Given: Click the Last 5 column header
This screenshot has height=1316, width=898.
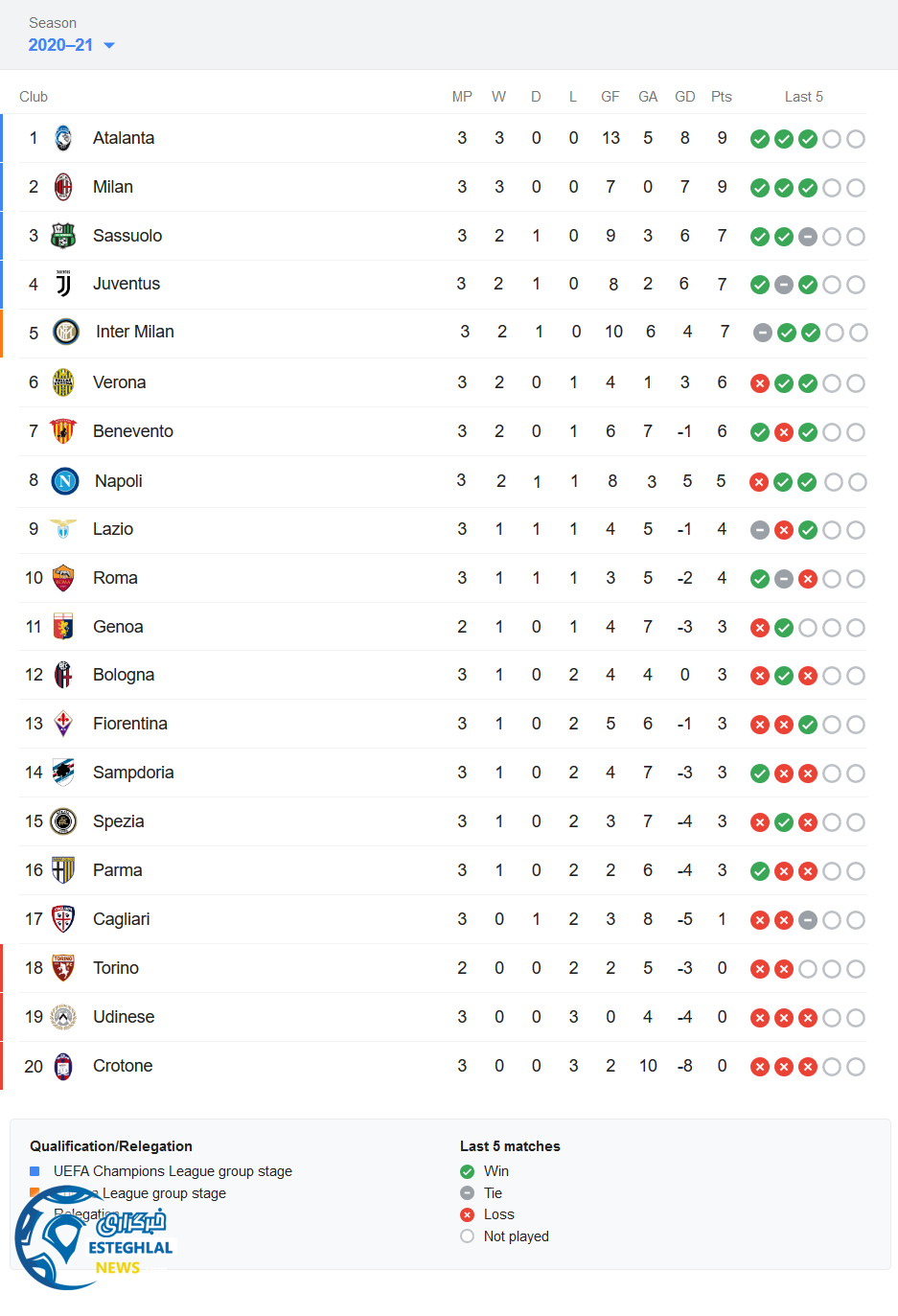Looking at the screenshot, I should coord(803,97).
